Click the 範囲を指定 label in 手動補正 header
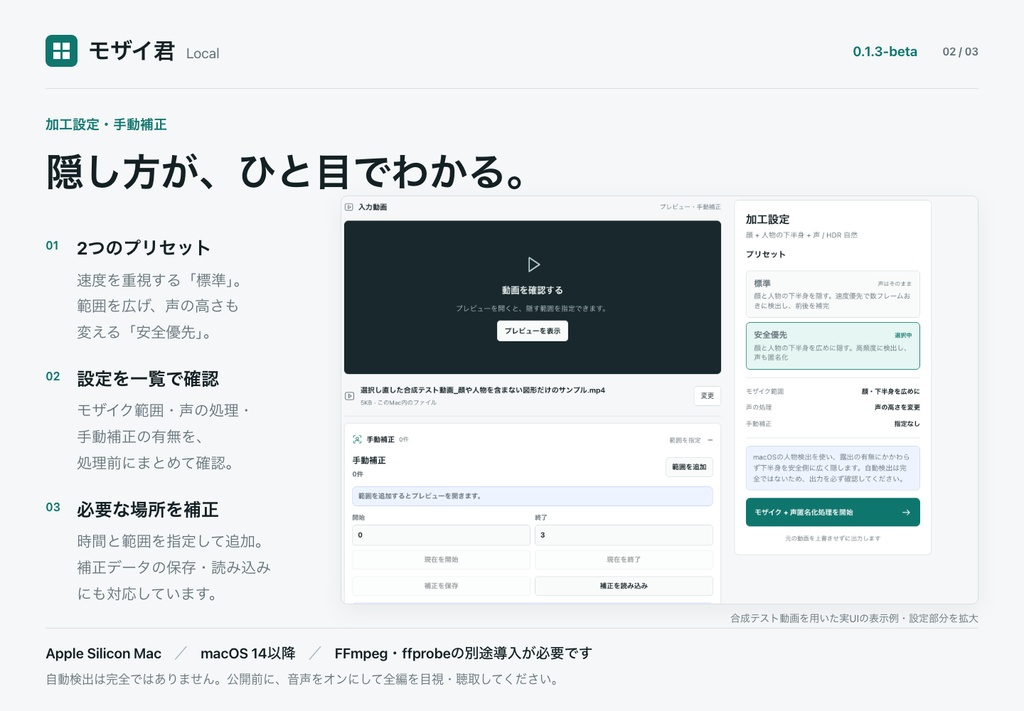1024x711 pixels. tap(685, 440)
